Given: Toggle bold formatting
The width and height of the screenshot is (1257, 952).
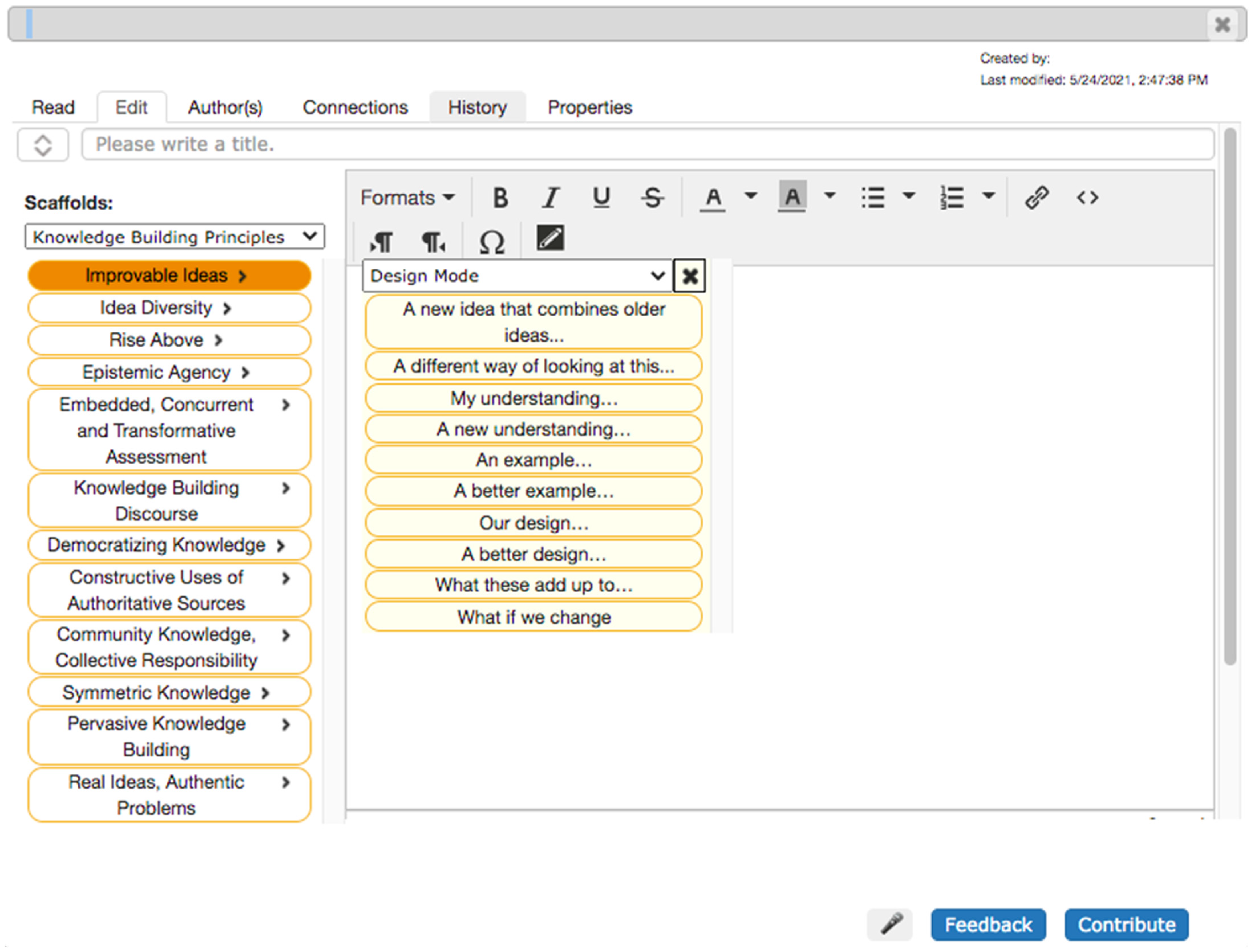Looking at the screenshot, I should coord(500,198).
